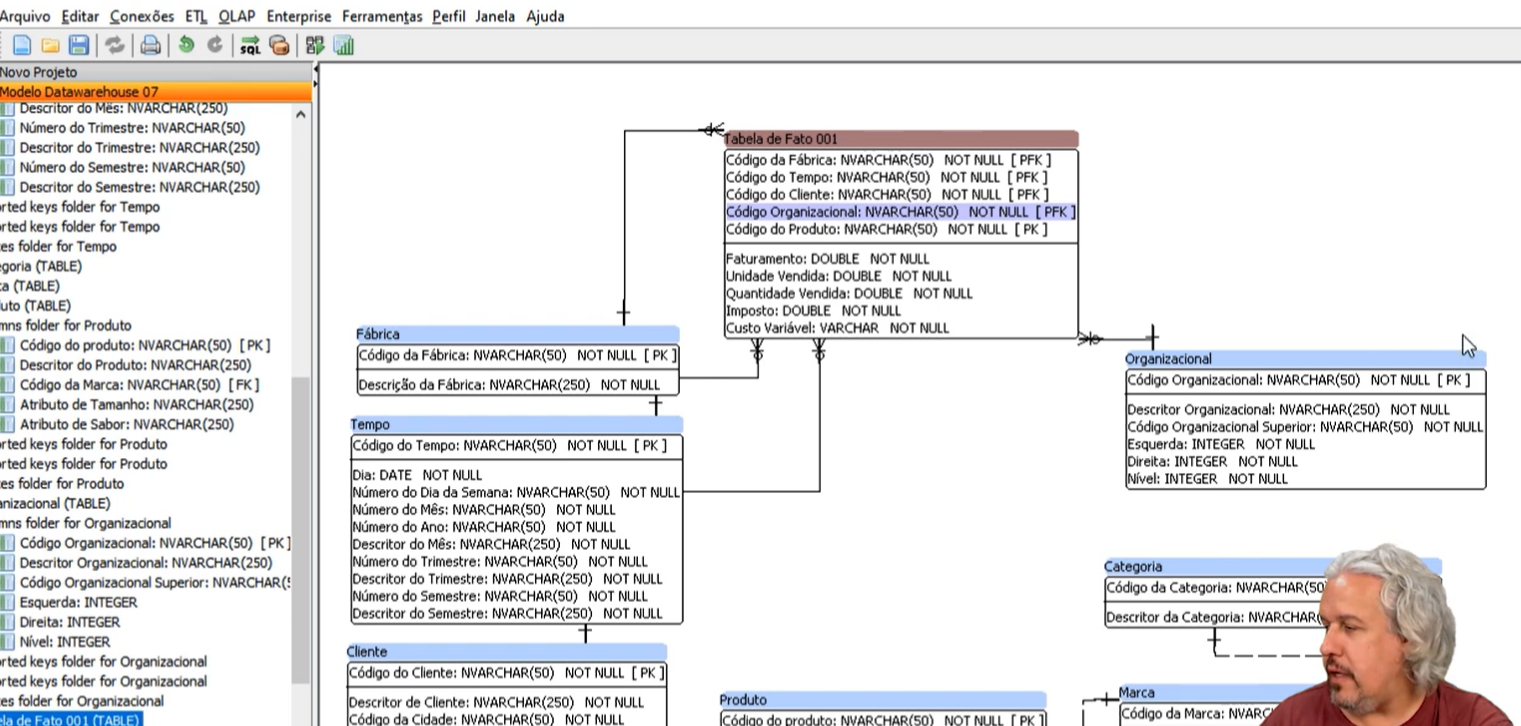The image size is (1521, 726).
Task: Open the Perfil menu
Action: [449, 16]
